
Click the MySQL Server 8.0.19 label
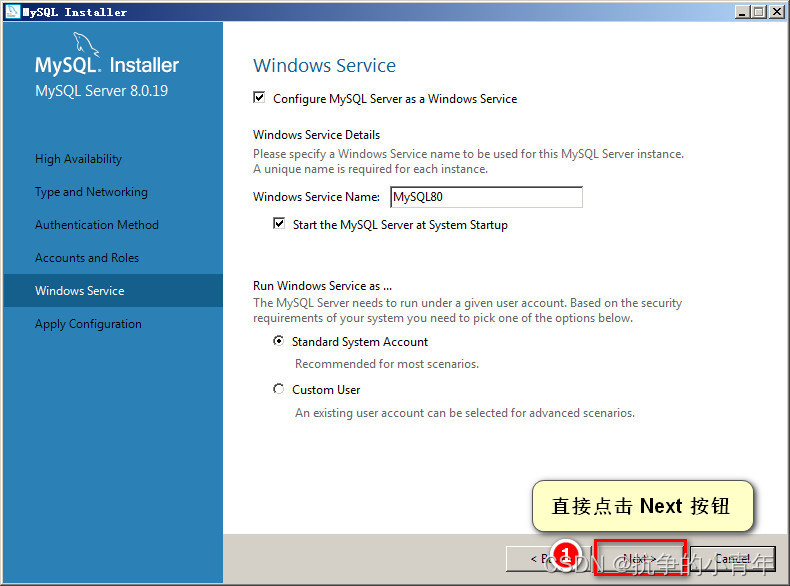point(101,91)
